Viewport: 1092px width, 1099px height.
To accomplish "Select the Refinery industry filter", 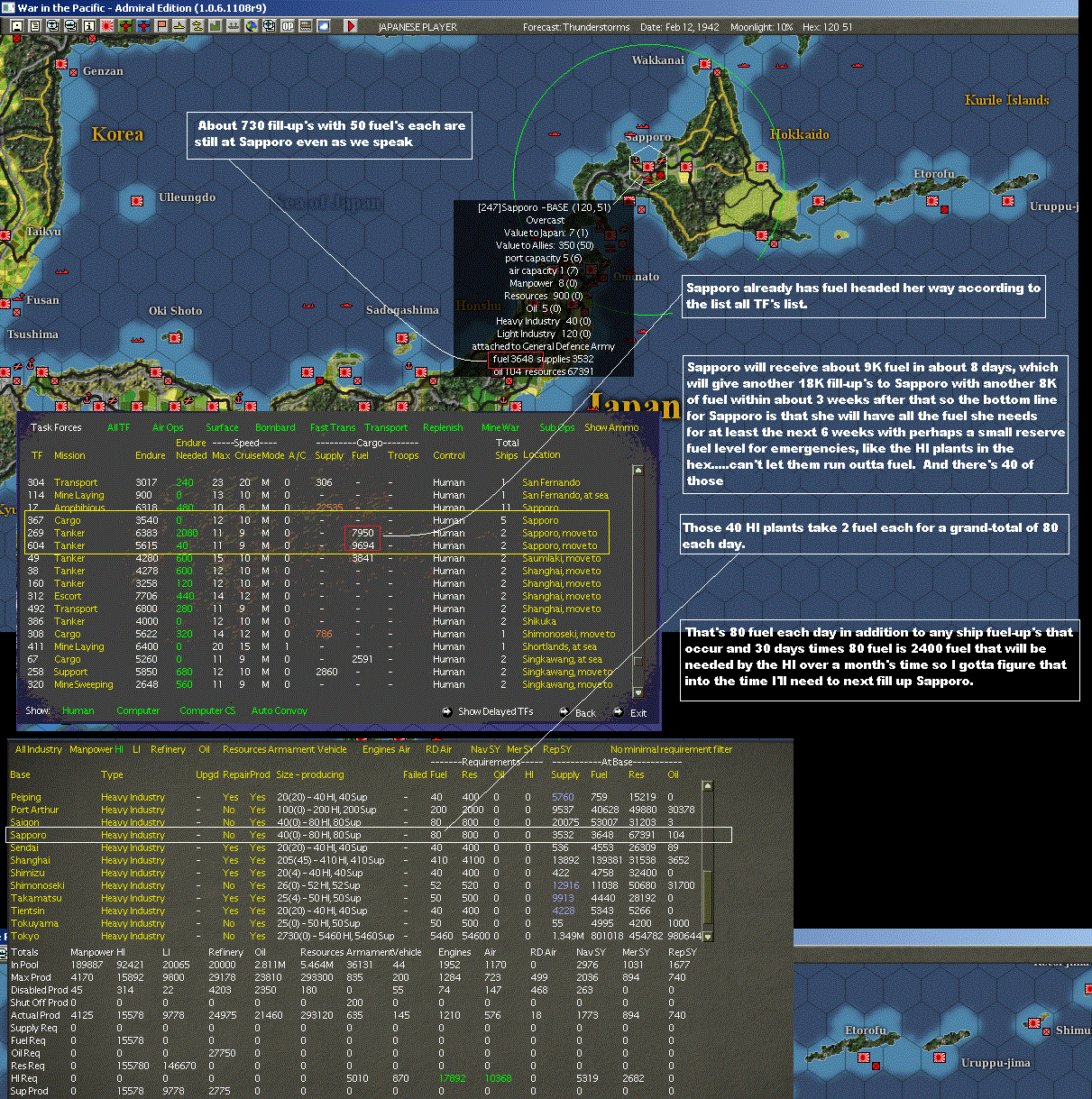I will coord(168,749).
